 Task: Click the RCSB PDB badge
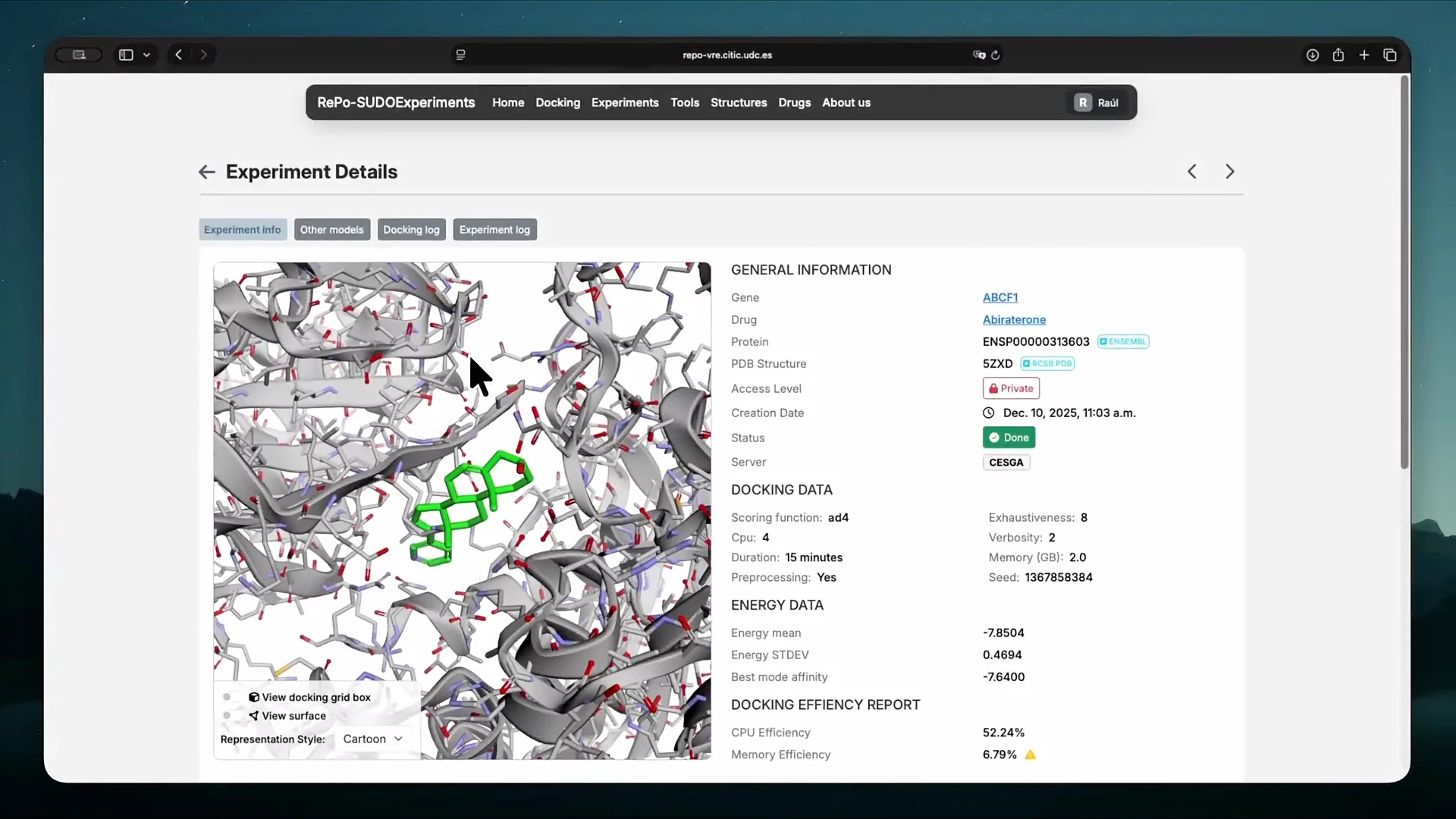click(x=1047, y=364)
